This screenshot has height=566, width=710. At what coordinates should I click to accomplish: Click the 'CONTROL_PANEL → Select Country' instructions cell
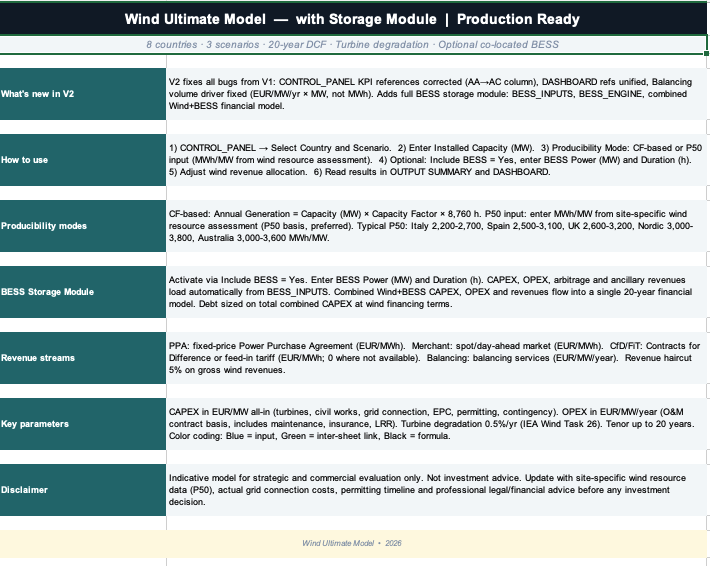pyautogui.click(x=437, y=160)
